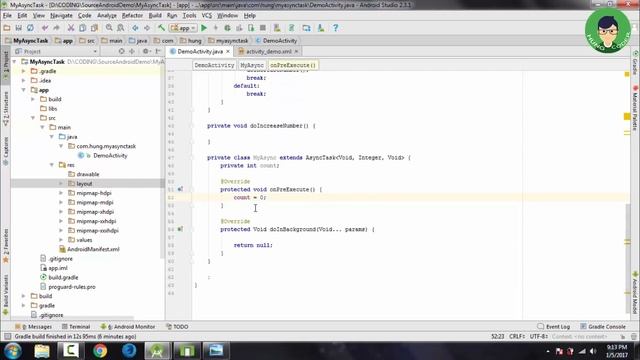Click the Replace toolbar icon
The height and width of the screenshot is (360, 640).
pyautogui.click(x=121, y=28)
